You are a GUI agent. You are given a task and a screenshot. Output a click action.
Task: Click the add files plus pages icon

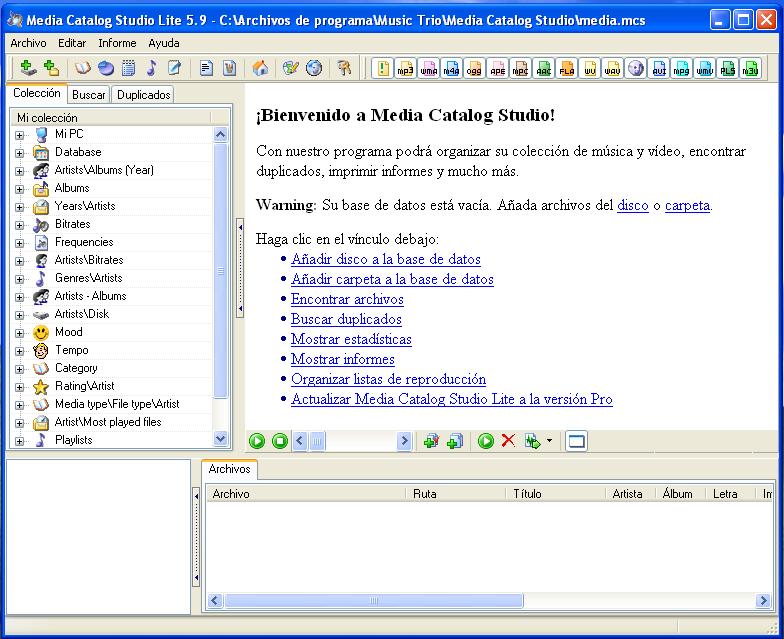pyautogui.click(x=454, y=441)
